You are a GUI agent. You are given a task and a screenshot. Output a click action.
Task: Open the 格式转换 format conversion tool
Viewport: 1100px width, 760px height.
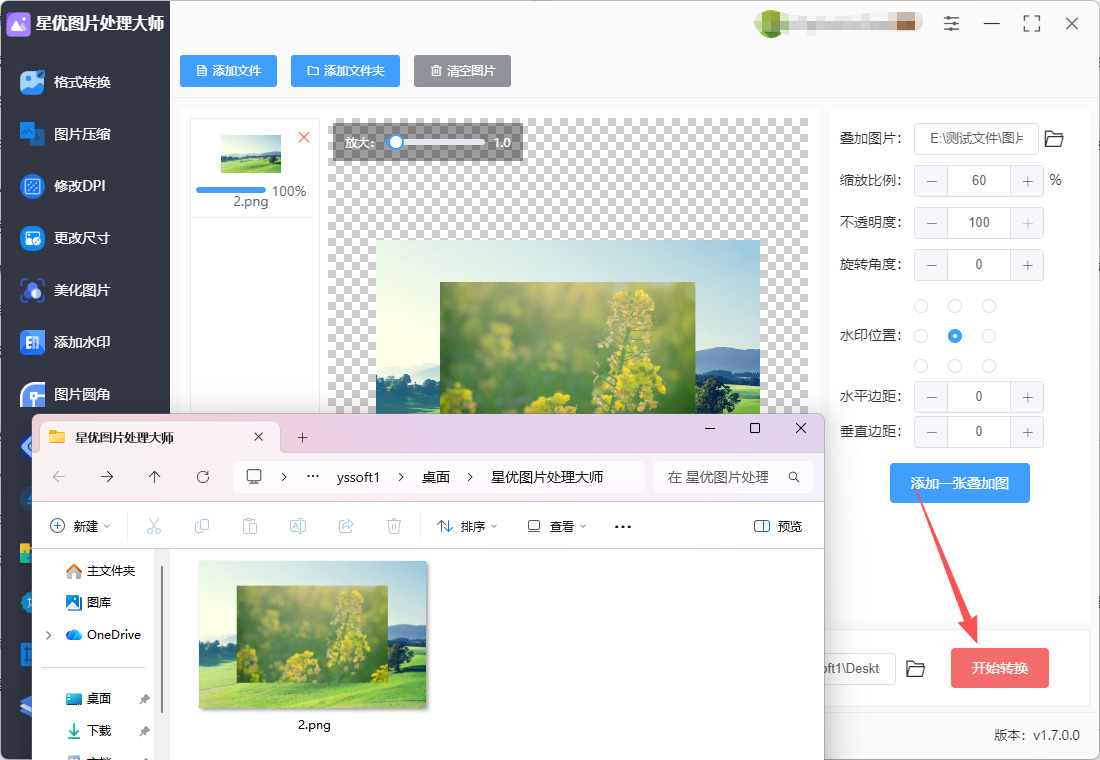click(80, 82)
